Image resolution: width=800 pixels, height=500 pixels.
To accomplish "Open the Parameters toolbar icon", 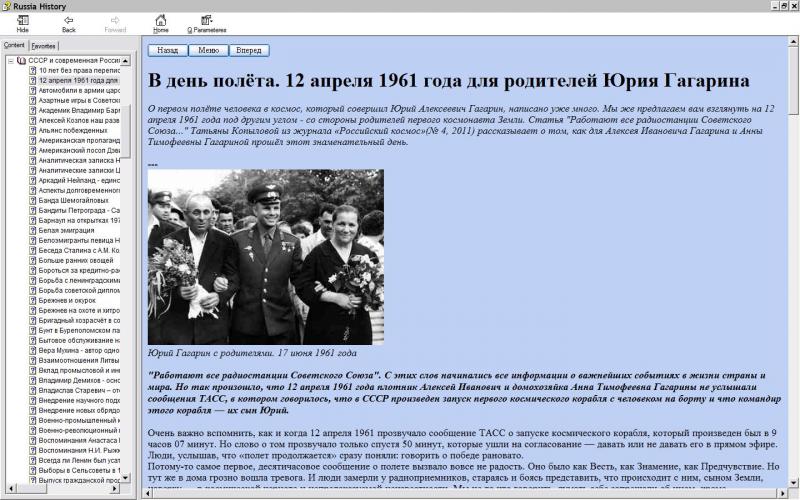I will pyautogui.click(x=206, y=20).
